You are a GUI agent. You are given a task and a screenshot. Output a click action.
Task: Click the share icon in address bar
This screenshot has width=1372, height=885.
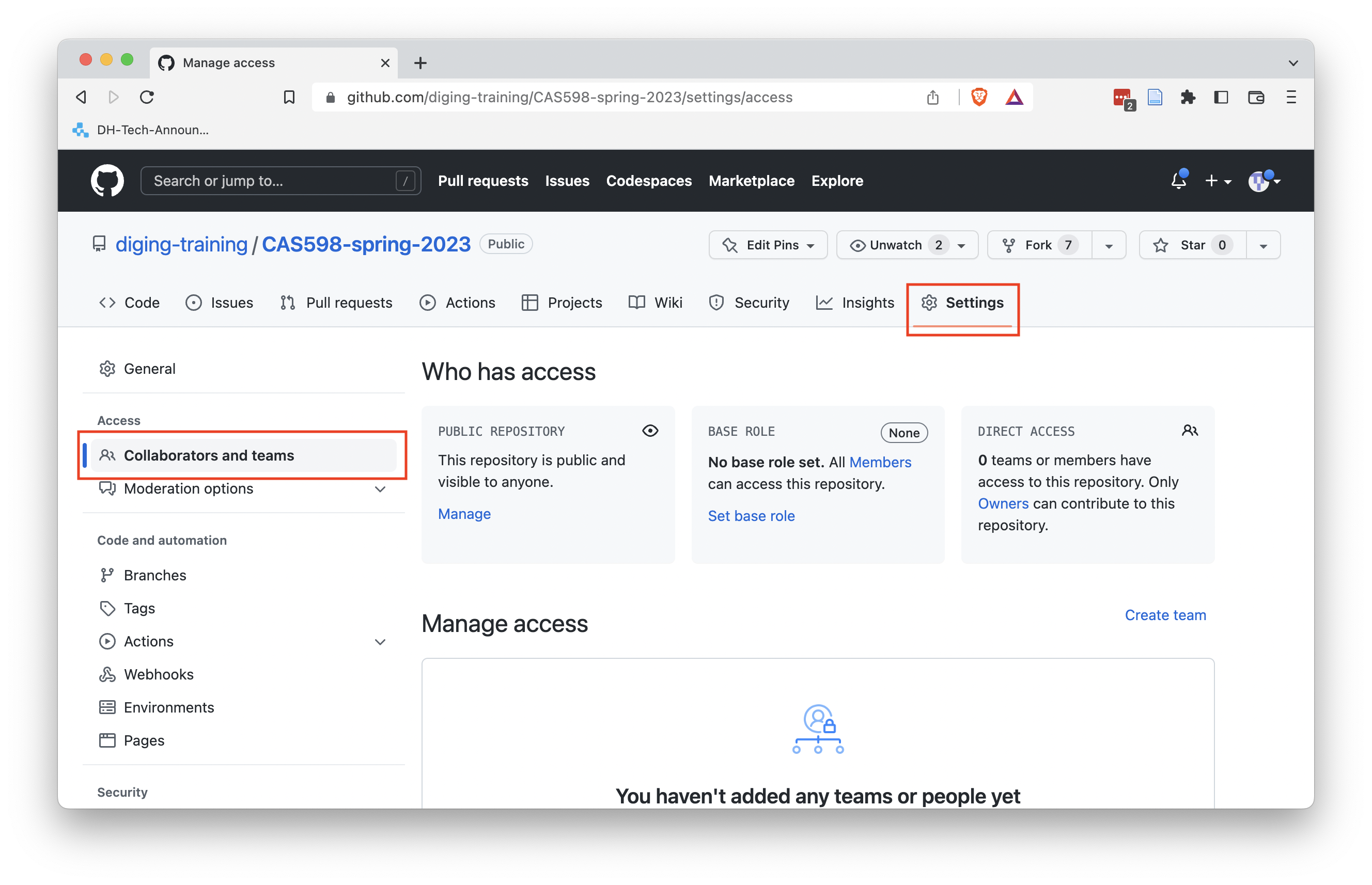pyautogui.click(x=932, y=97)
